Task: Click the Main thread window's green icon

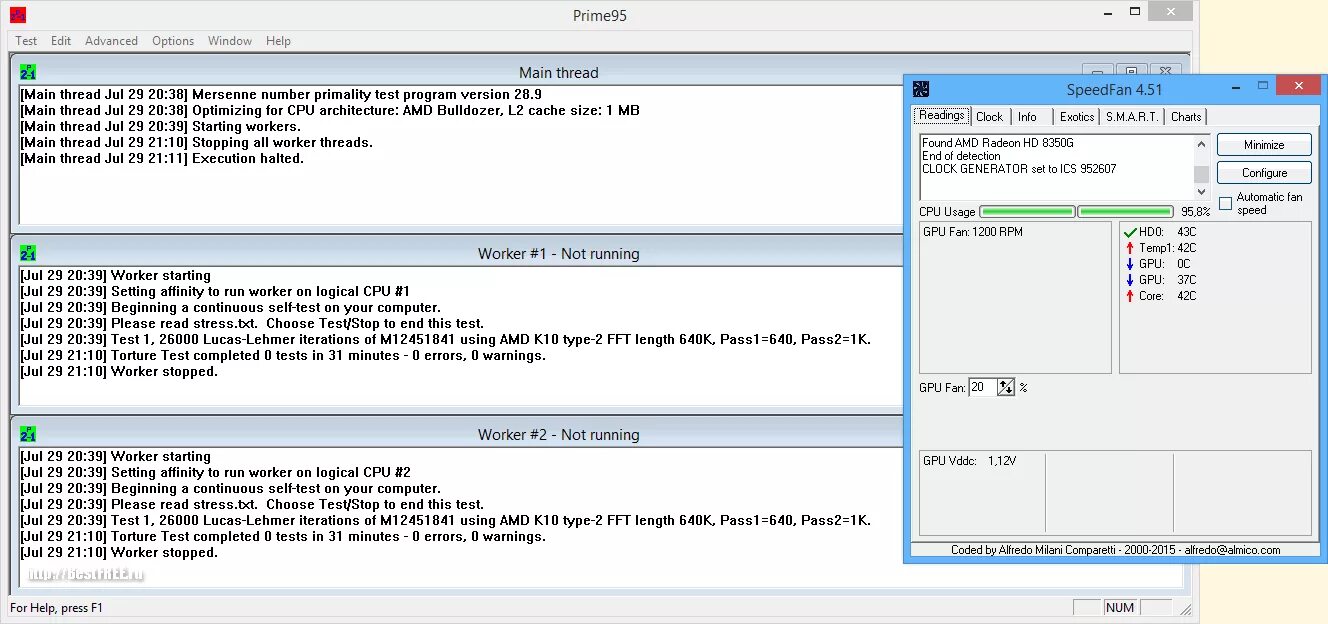Action: pyautogui.click(x=28, y=72)
